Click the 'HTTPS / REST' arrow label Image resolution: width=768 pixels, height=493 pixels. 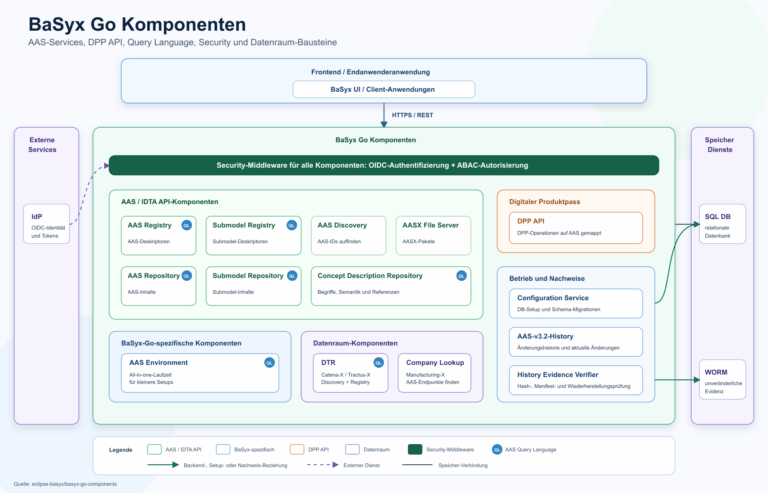pos(412,115)
